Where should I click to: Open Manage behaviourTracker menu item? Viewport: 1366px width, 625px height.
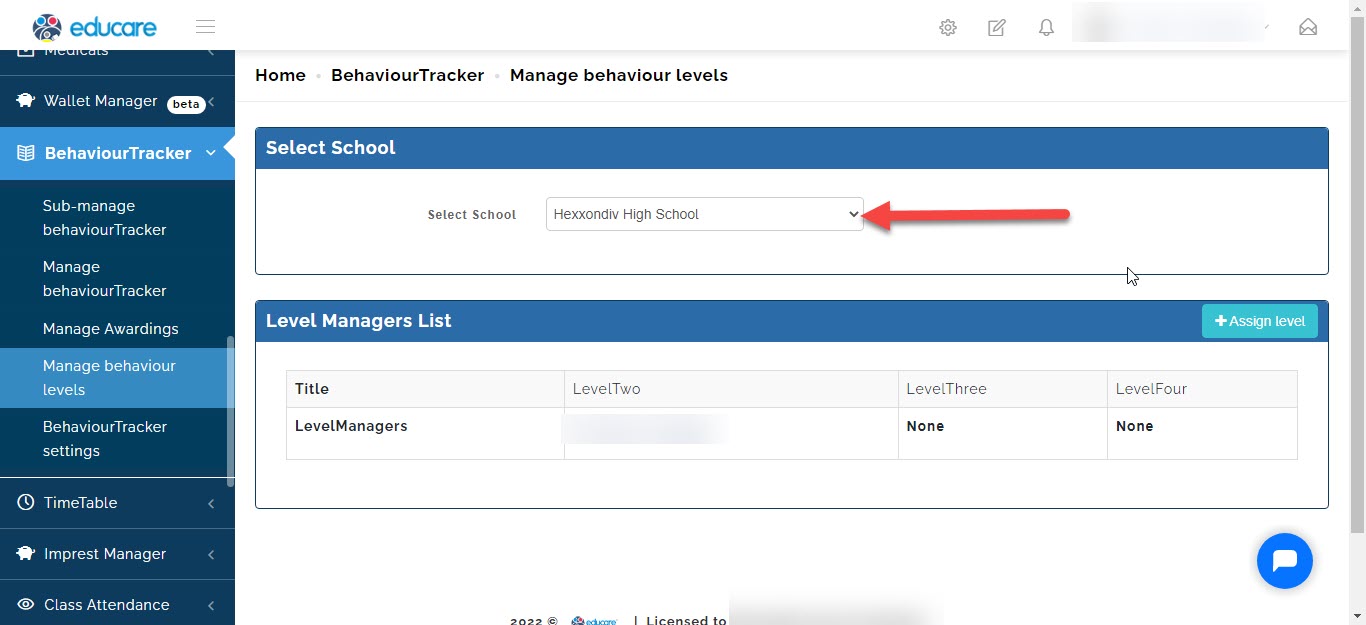tap(117, 279)
